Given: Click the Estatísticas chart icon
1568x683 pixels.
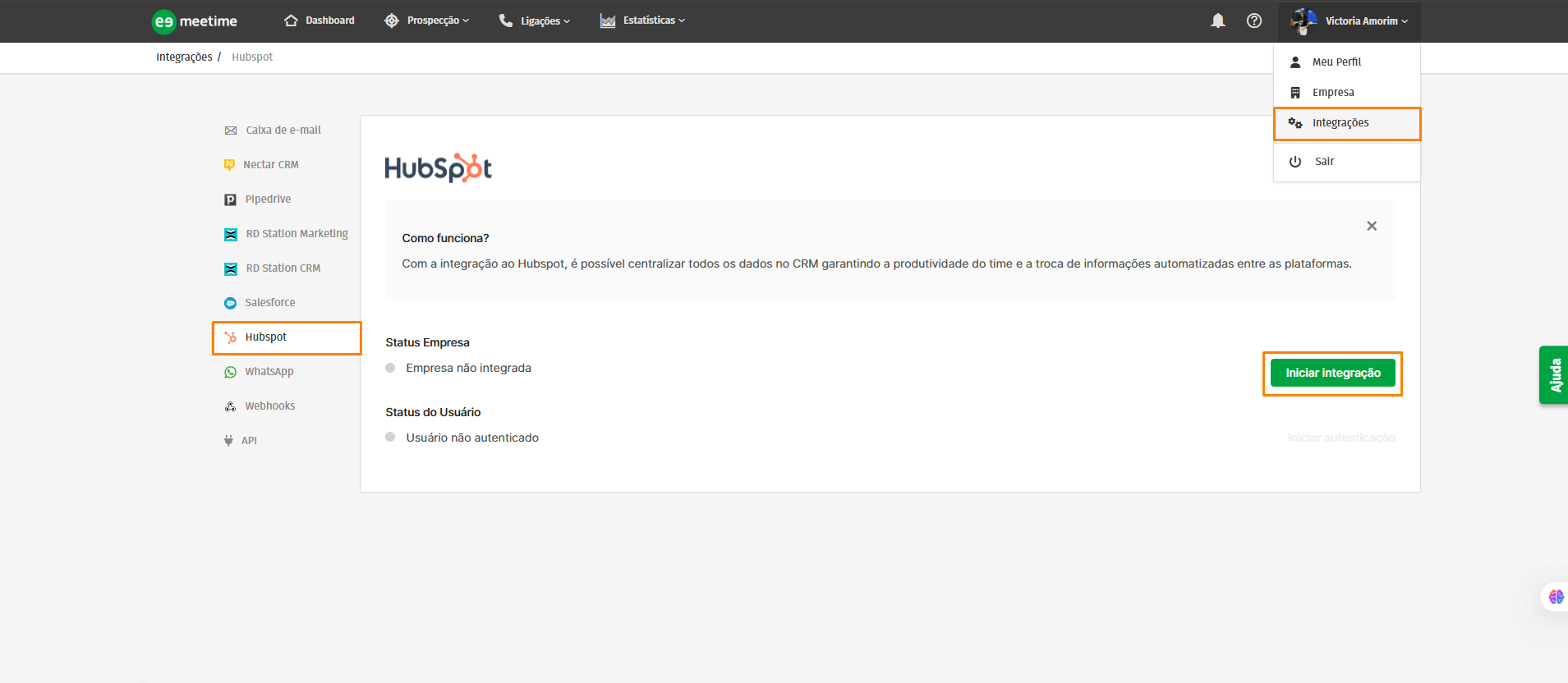Looking at the screenshot, I should 608,21.
